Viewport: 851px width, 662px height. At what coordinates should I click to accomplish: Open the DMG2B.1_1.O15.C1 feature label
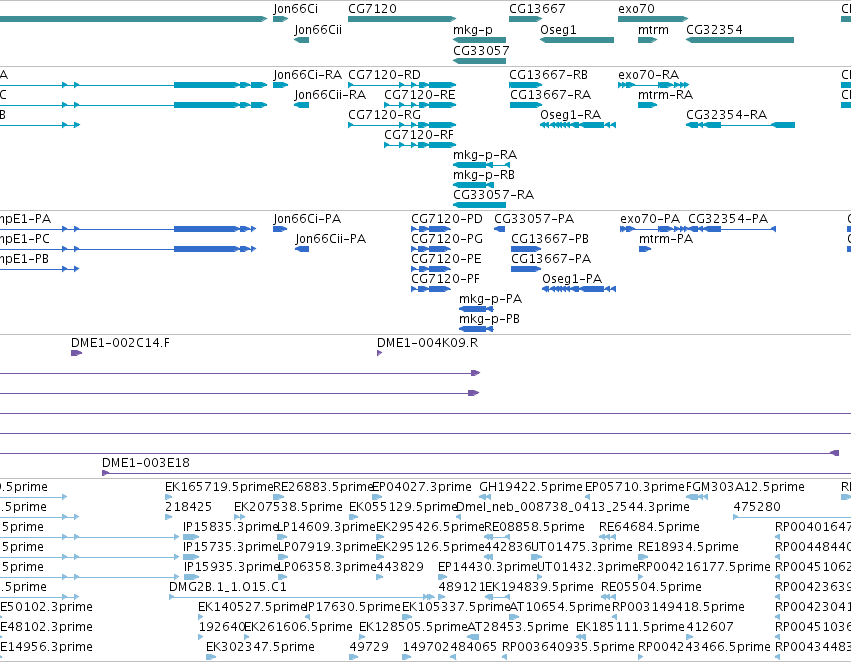point(227,587)
